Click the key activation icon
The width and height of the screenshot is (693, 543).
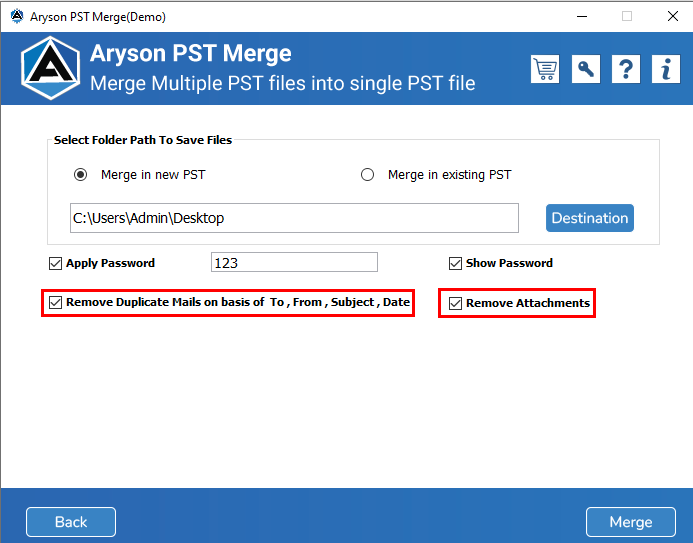[586, 69]
